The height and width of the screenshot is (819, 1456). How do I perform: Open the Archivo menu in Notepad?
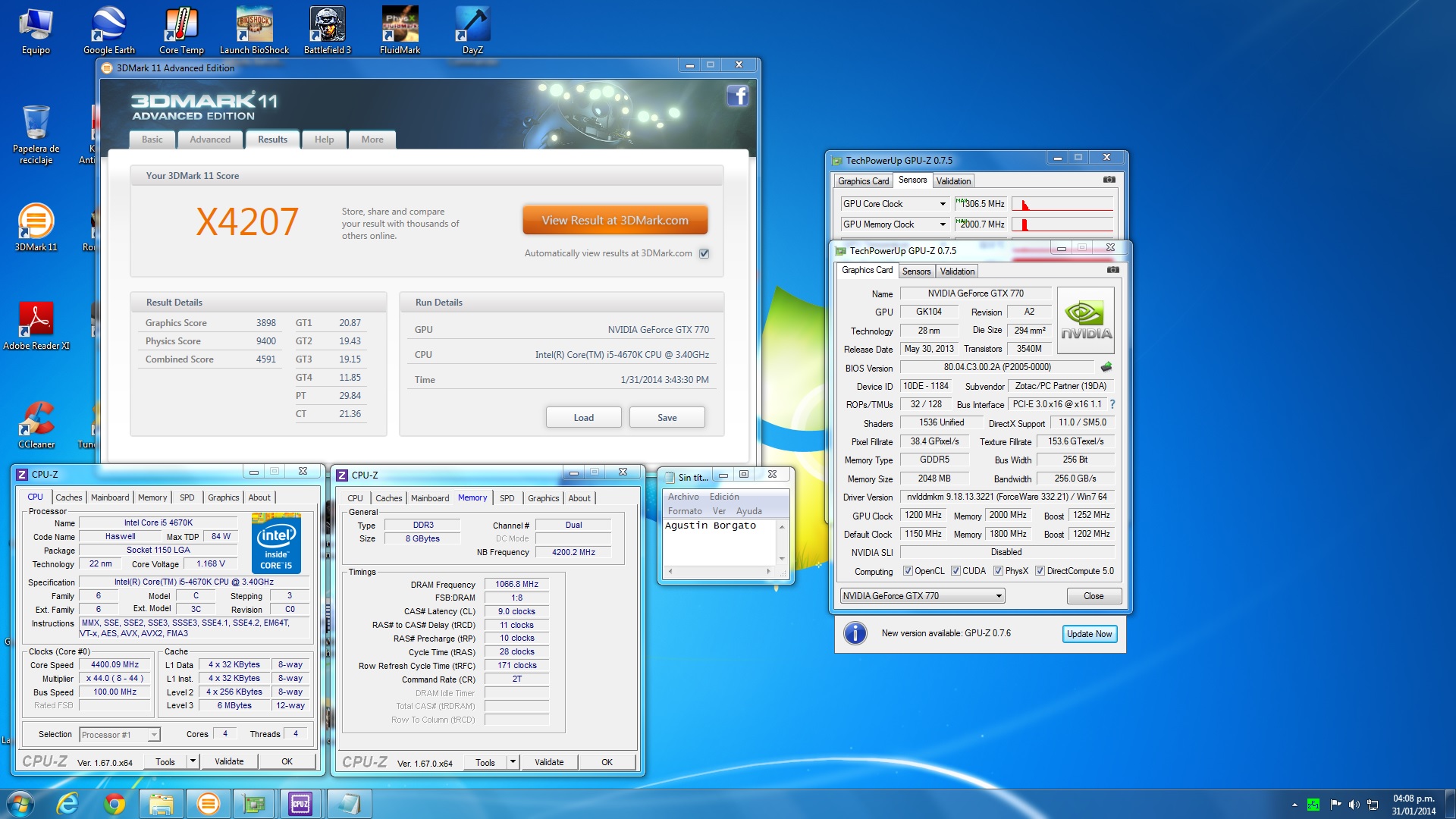point(683,497)
